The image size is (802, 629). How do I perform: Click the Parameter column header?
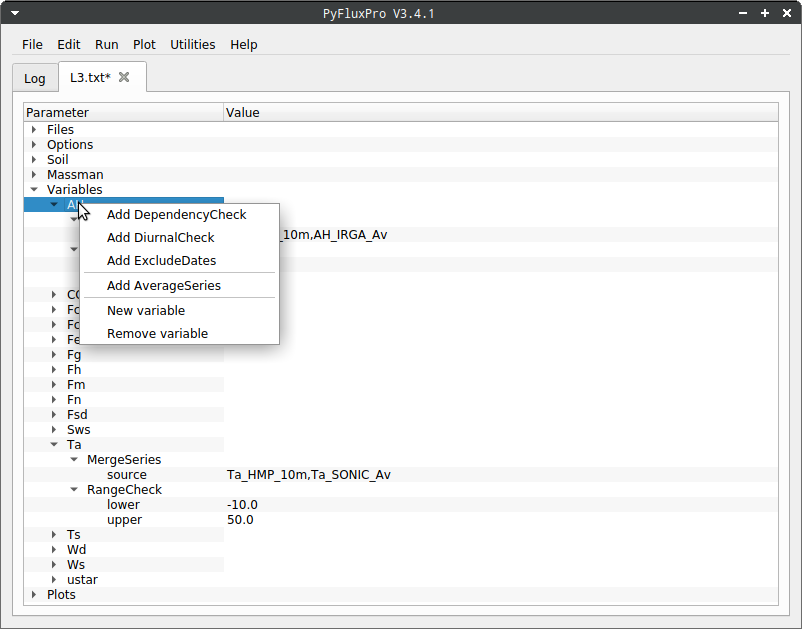124,112
